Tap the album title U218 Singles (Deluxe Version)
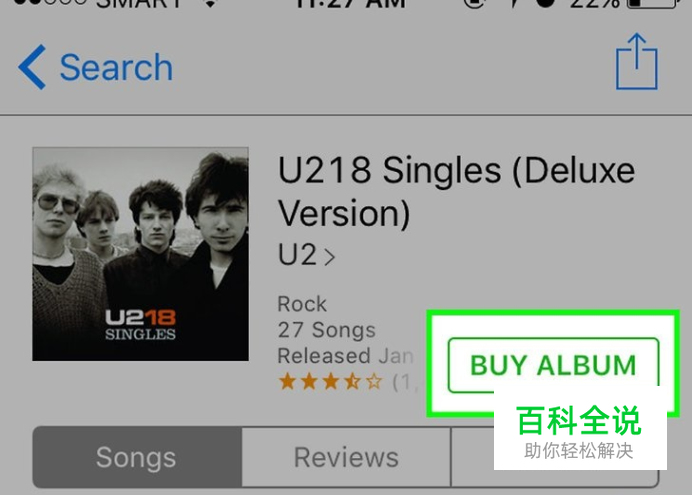 coord(456,191)
